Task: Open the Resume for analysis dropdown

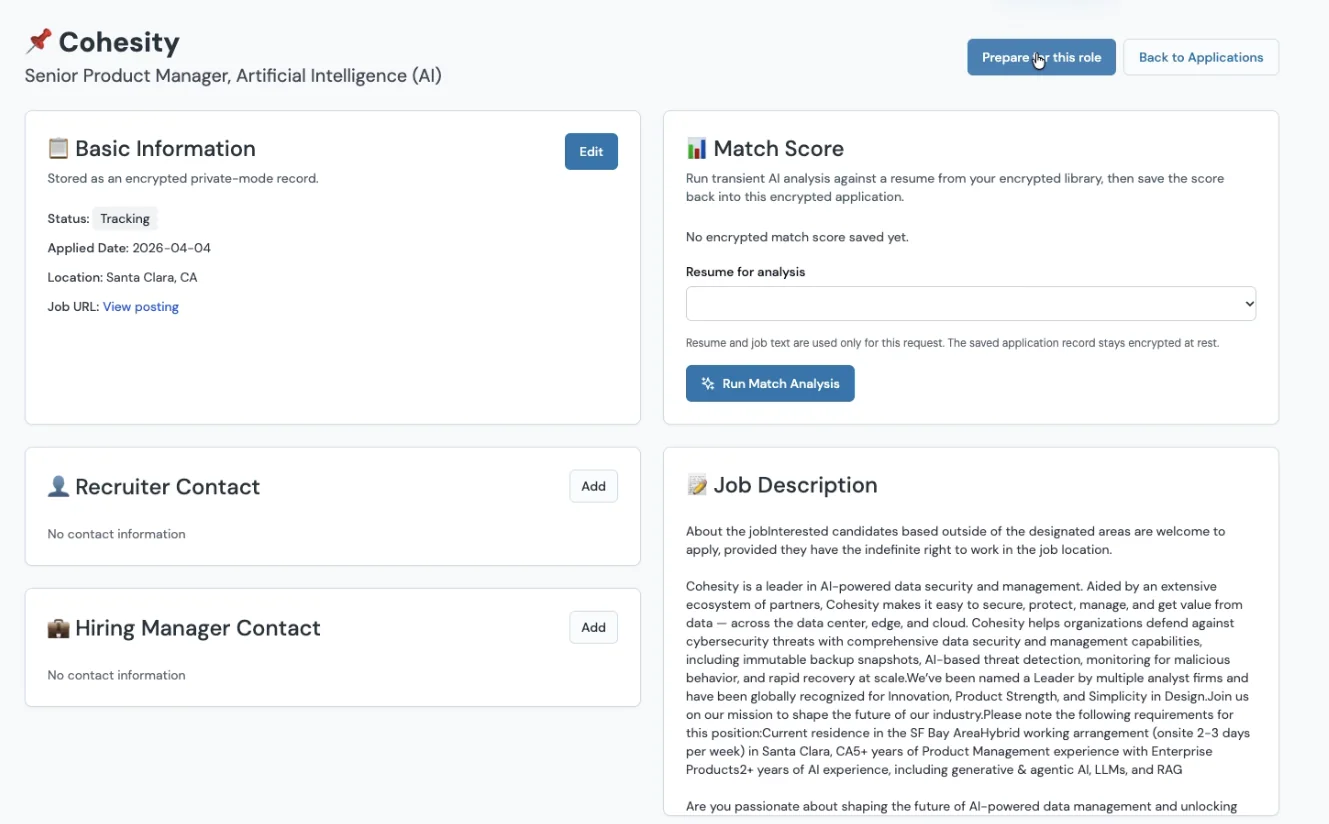Action: tap(971, 304)
